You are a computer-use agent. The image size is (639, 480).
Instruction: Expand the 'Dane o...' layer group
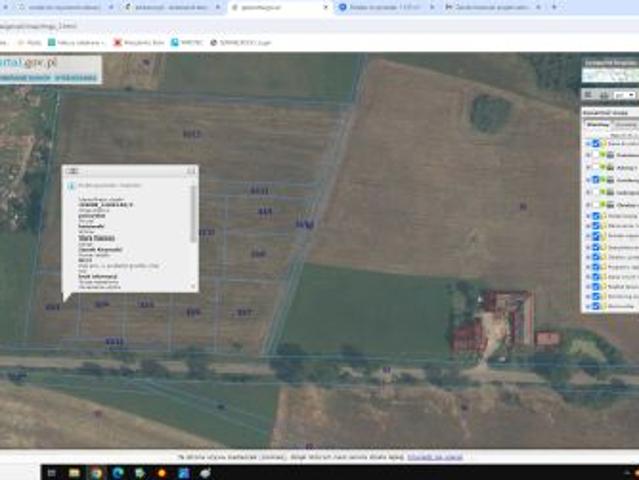point(588,143)
